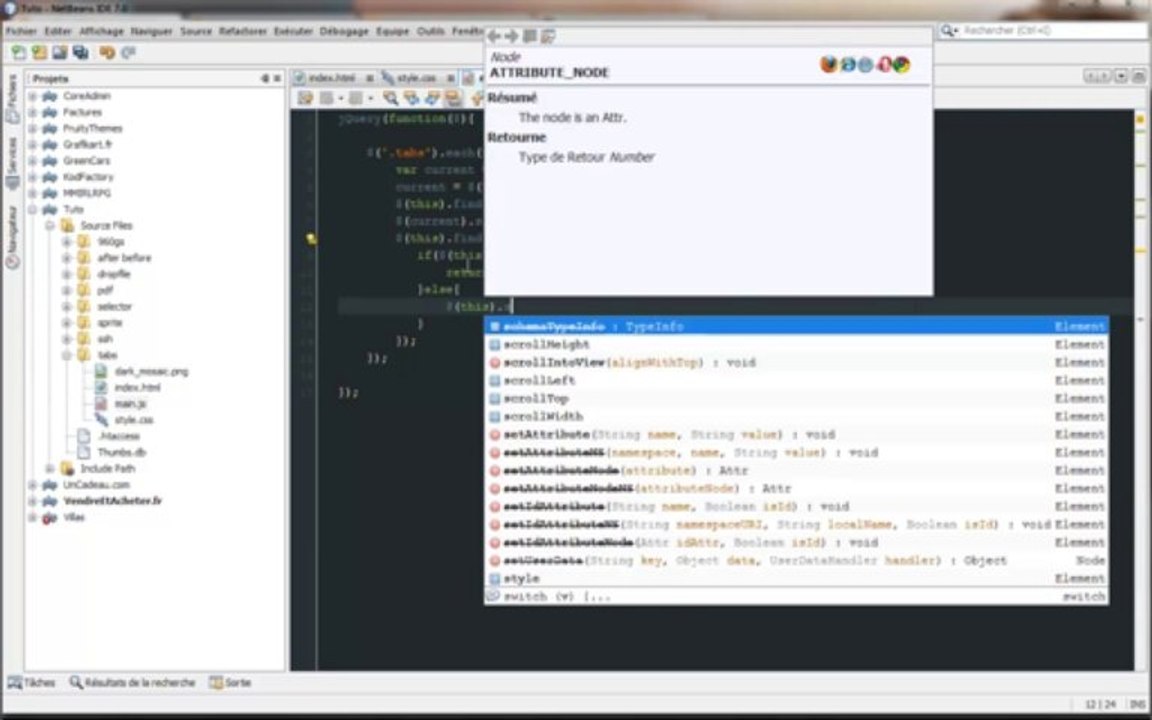Click the Firefox browser compatibility icon
Viewport: 1152px width, 720px height.
829,65
